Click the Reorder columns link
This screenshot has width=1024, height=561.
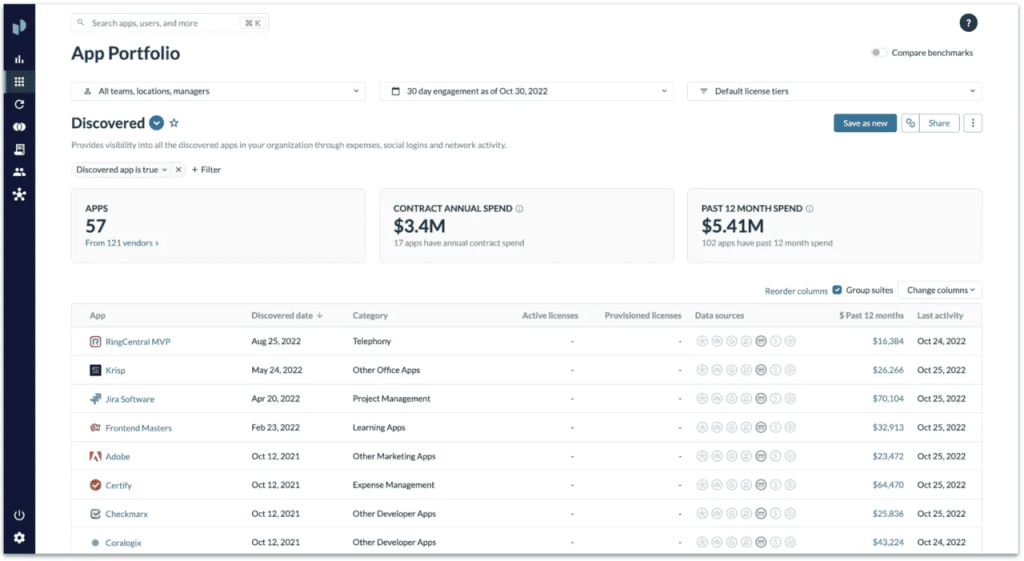pyautogui.click(x=796, y=291)
